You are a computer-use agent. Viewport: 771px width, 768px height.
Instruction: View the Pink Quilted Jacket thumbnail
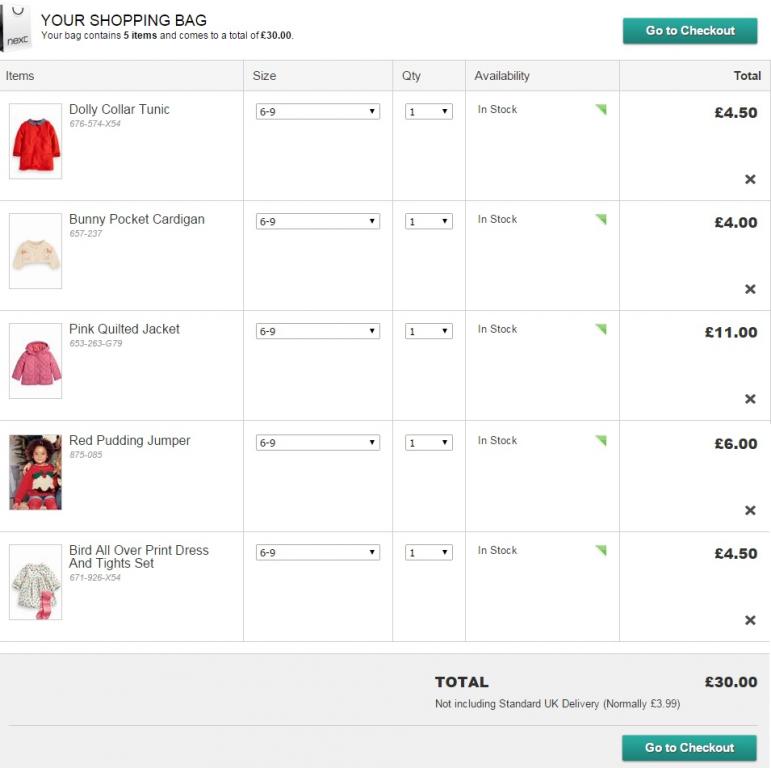(x=35, y=361)
